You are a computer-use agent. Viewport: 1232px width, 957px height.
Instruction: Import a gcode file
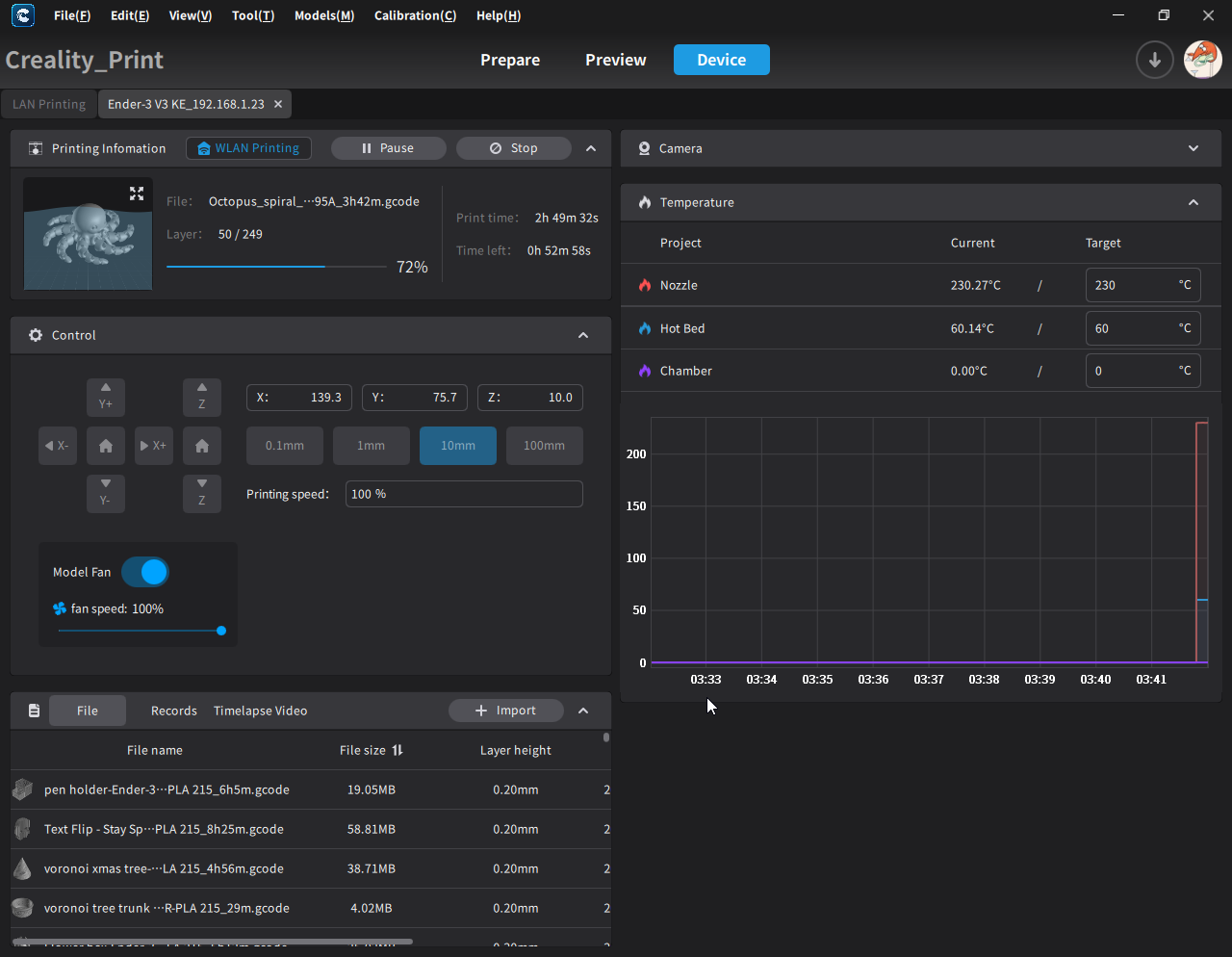506,711
